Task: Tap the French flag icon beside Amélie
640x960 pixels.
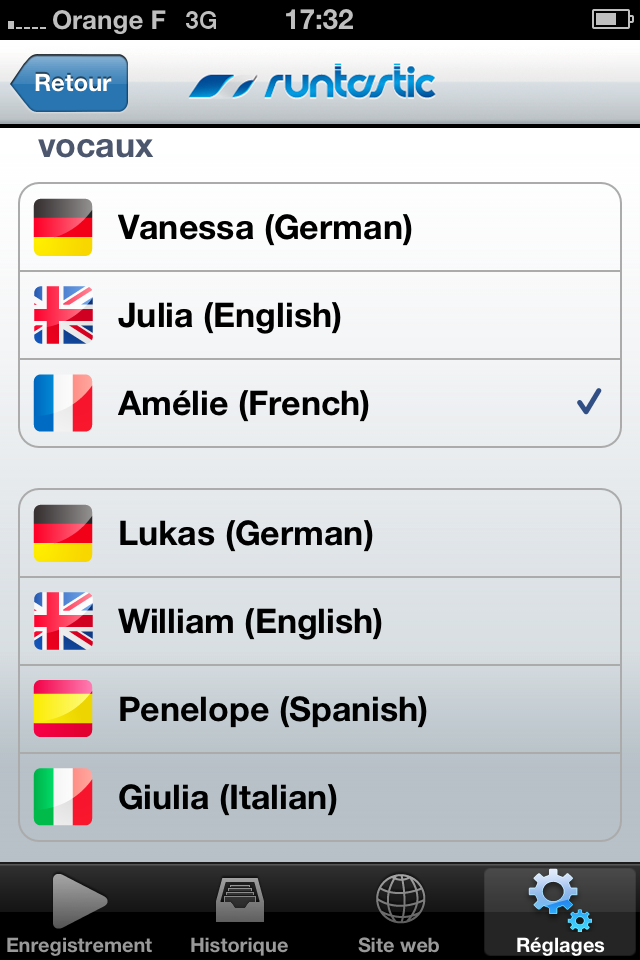Action: coord(63,403)
